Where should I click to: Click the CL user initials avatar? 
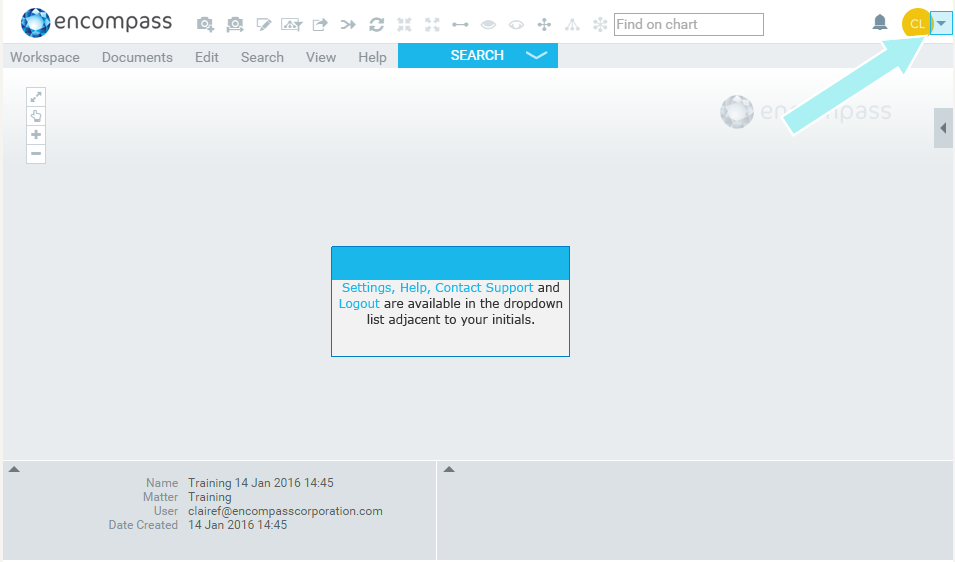click(917, 24)
